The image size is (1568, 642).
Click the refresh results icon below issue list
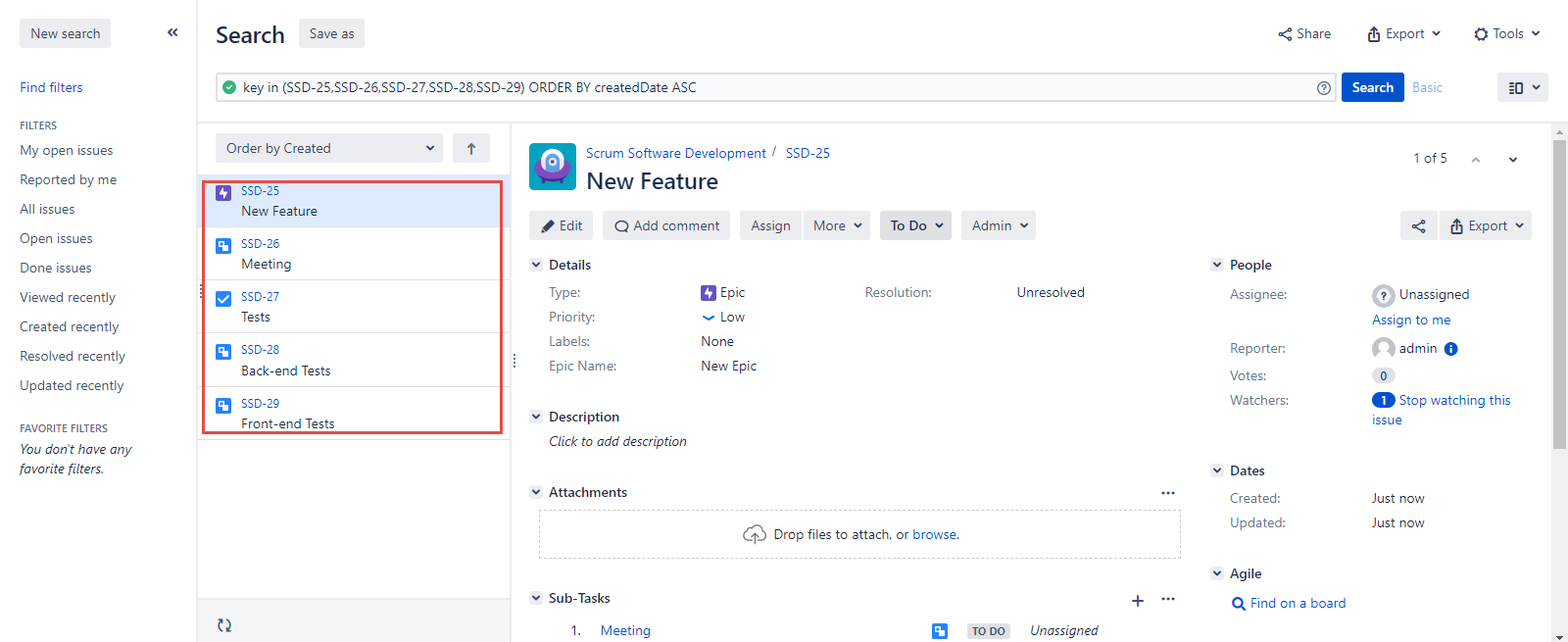point(224,625)
